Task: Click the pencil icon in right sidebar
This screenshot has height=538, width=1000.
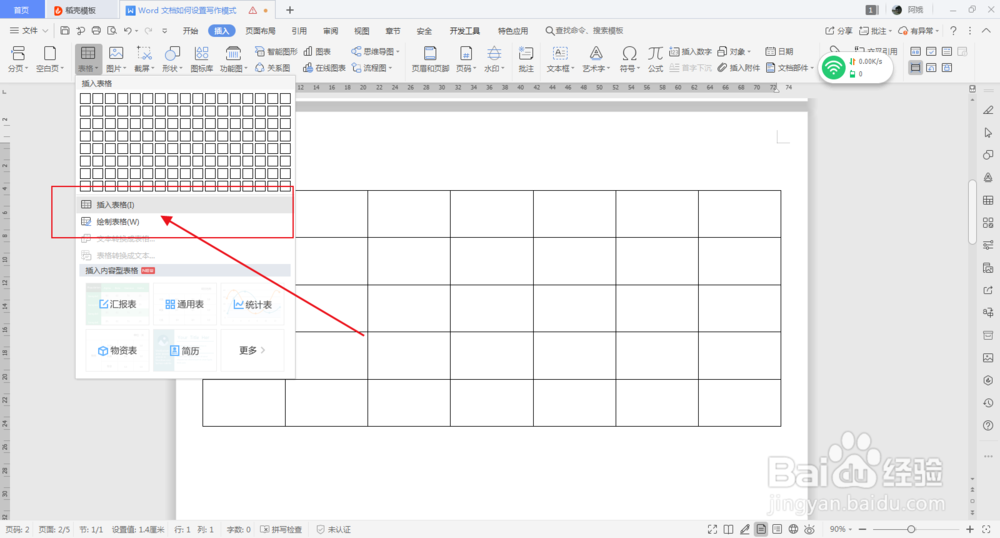Action: (988, 110)
